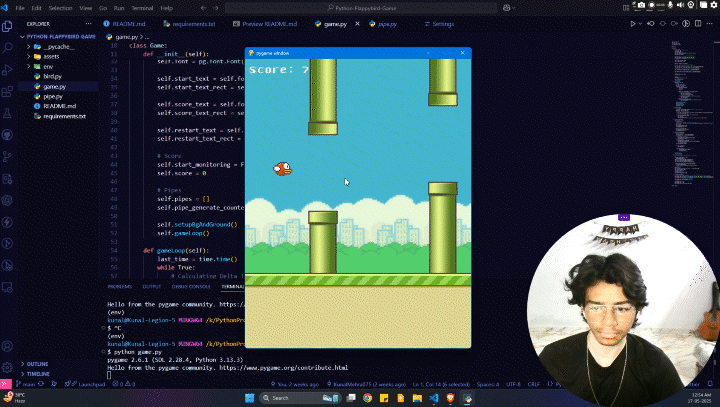Viewport: 720px width, 407px height.
Task: Go forward with title bar arrow
Action: click(x=216, y=8)
